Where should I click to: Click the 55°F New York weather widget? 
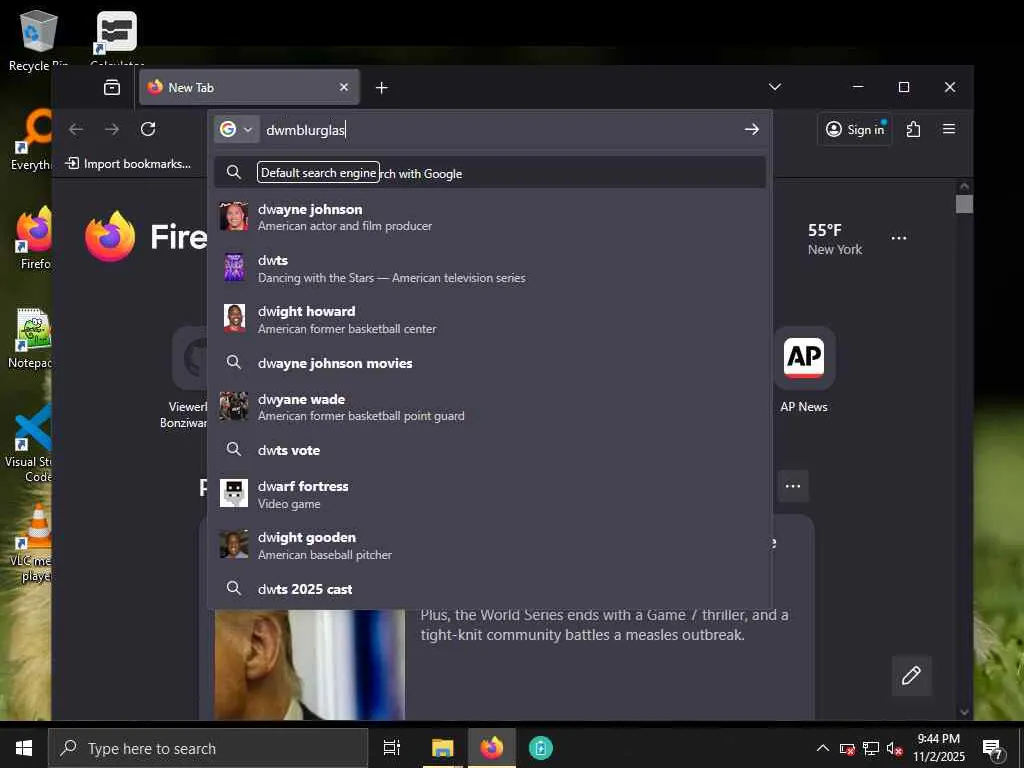pyautogui.click(x=835, y=239)
